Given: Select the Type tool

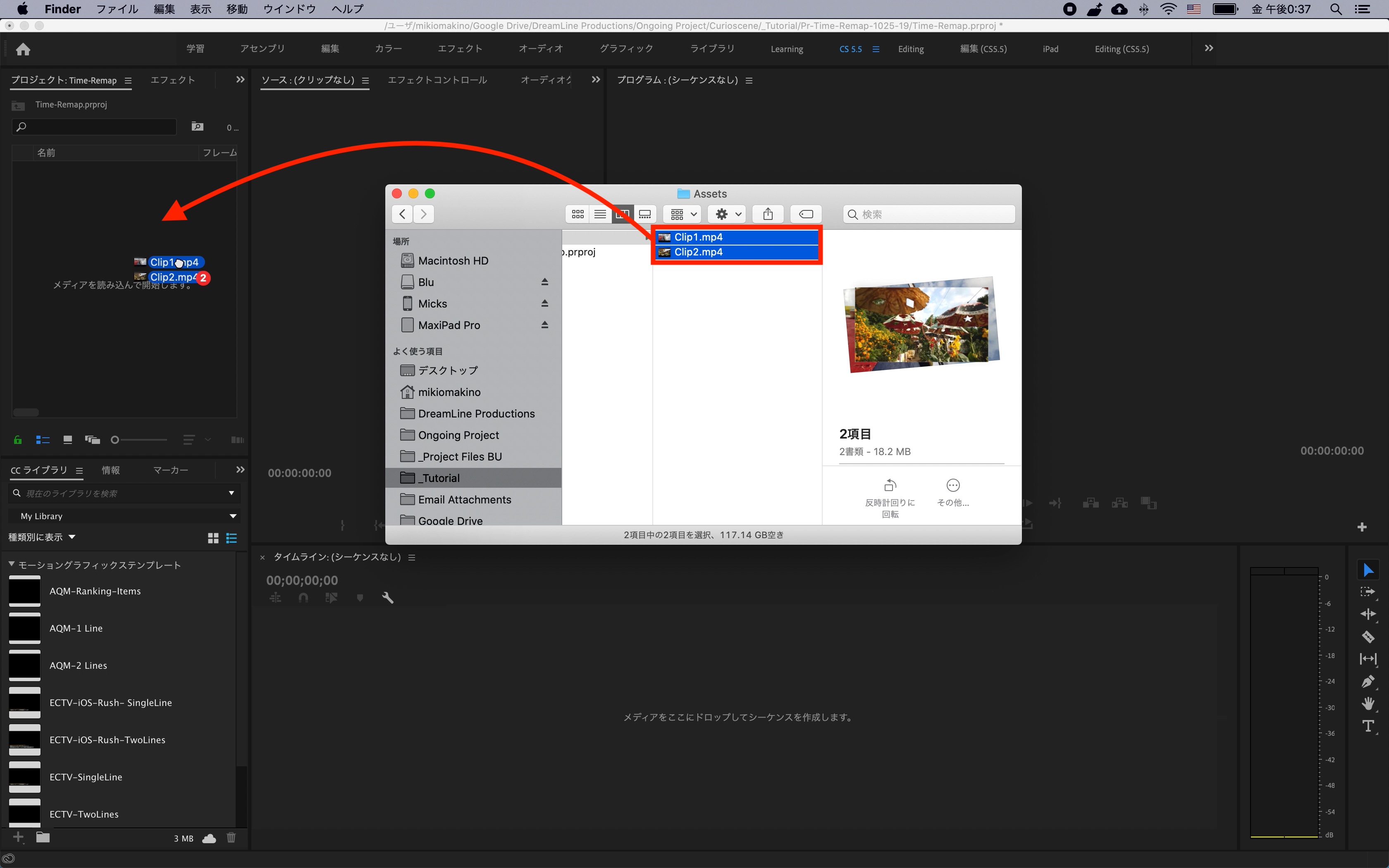Looking at the screenshot, I should pos(1368,726).
